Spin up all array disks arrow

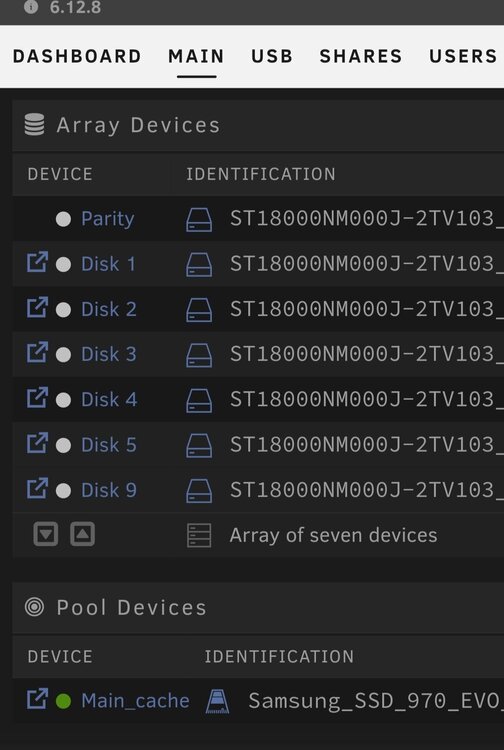tap(82, 534)
